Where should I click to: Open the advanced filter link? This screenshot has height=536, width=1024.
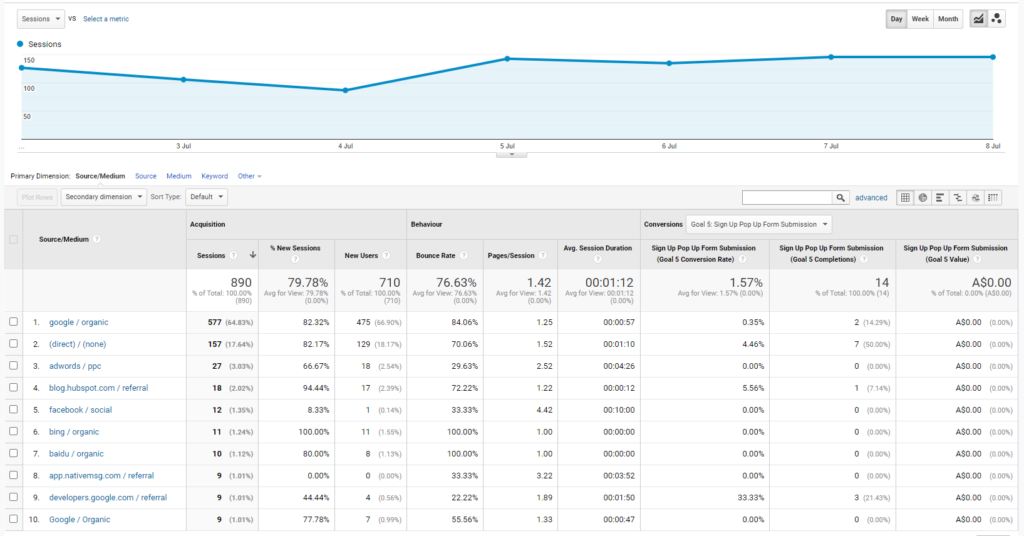coord(871,198)
